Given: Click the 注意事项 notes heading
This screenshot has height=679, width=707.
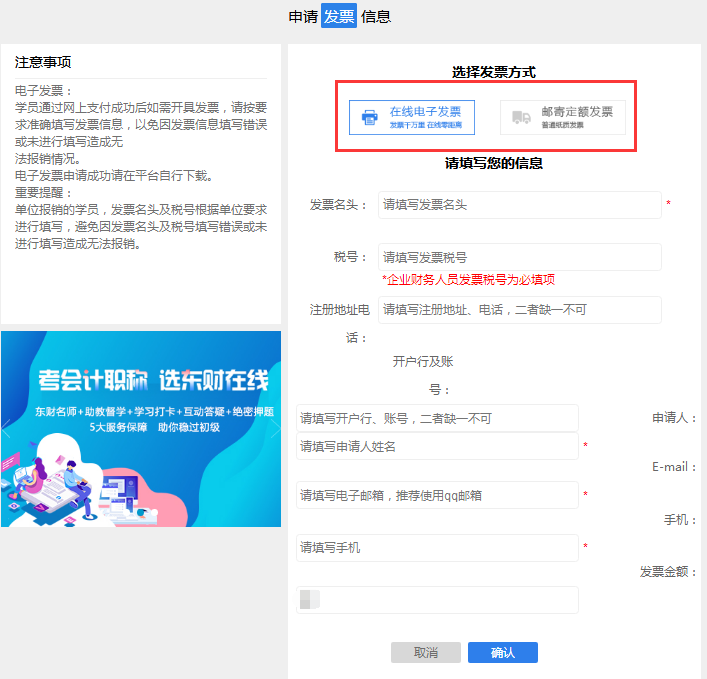Looking at the screenshot, I should coord(43,62).
